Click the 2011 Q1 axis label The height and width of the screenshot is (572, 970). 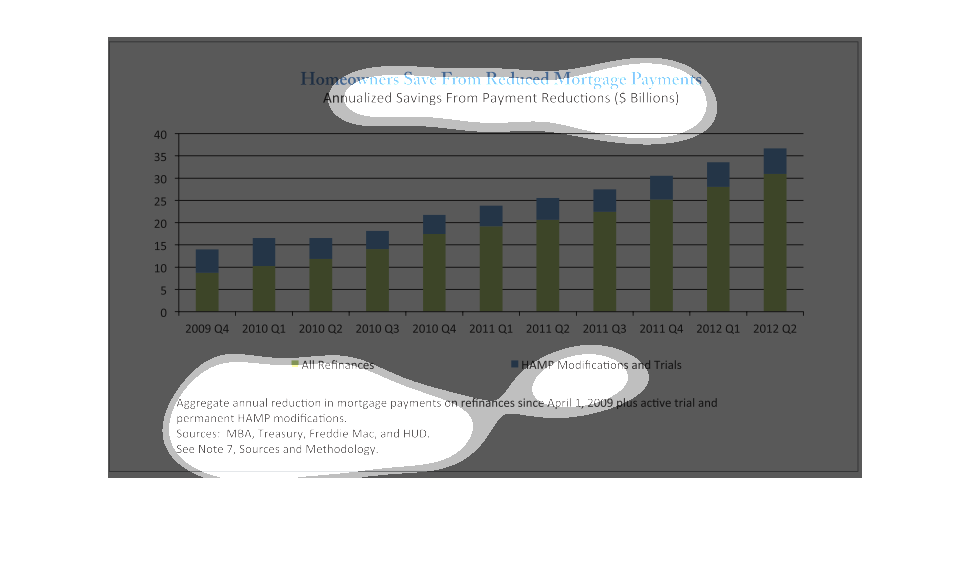(491, 329)
